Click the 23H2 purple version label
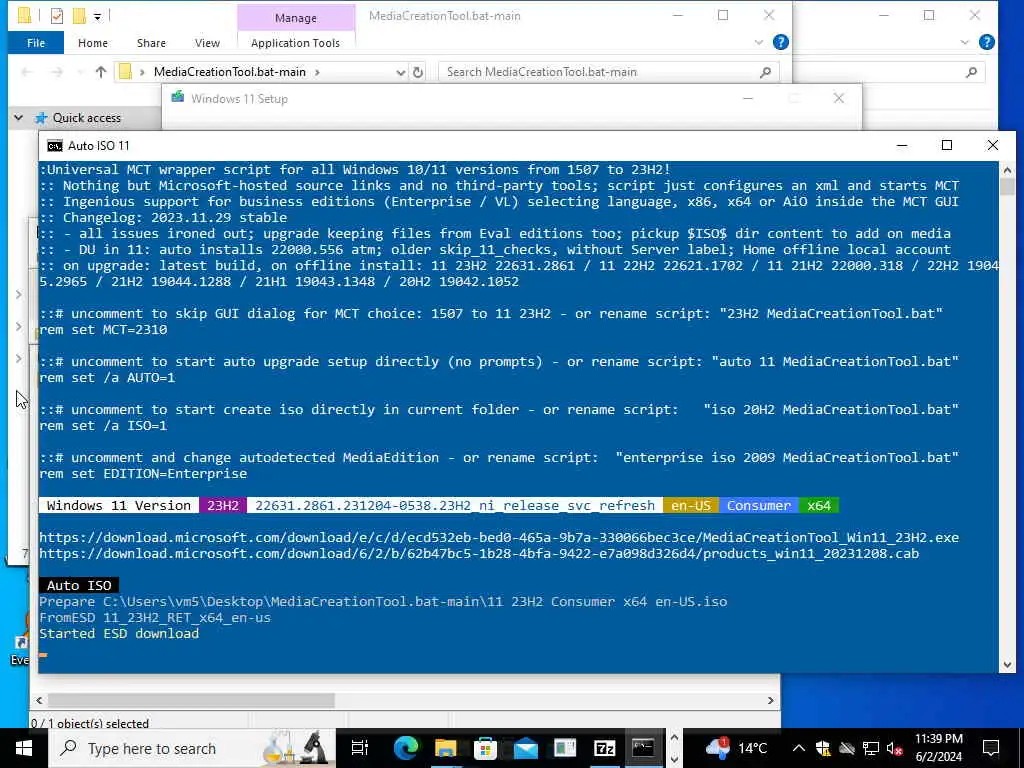The height and width of the screenshot is (768, 1024). 223,505
